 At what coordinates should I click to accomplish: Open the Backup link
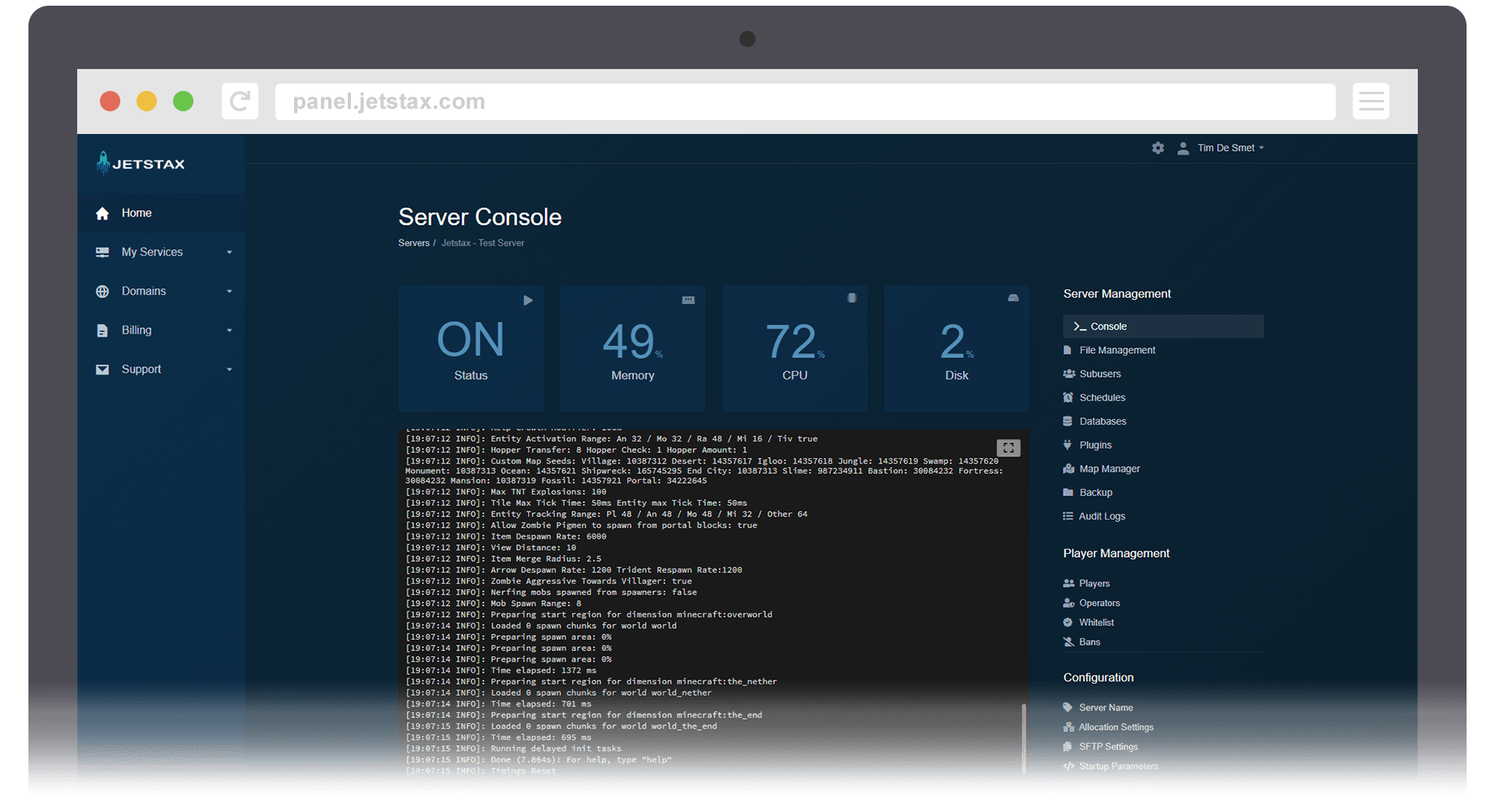(1095, 492)
